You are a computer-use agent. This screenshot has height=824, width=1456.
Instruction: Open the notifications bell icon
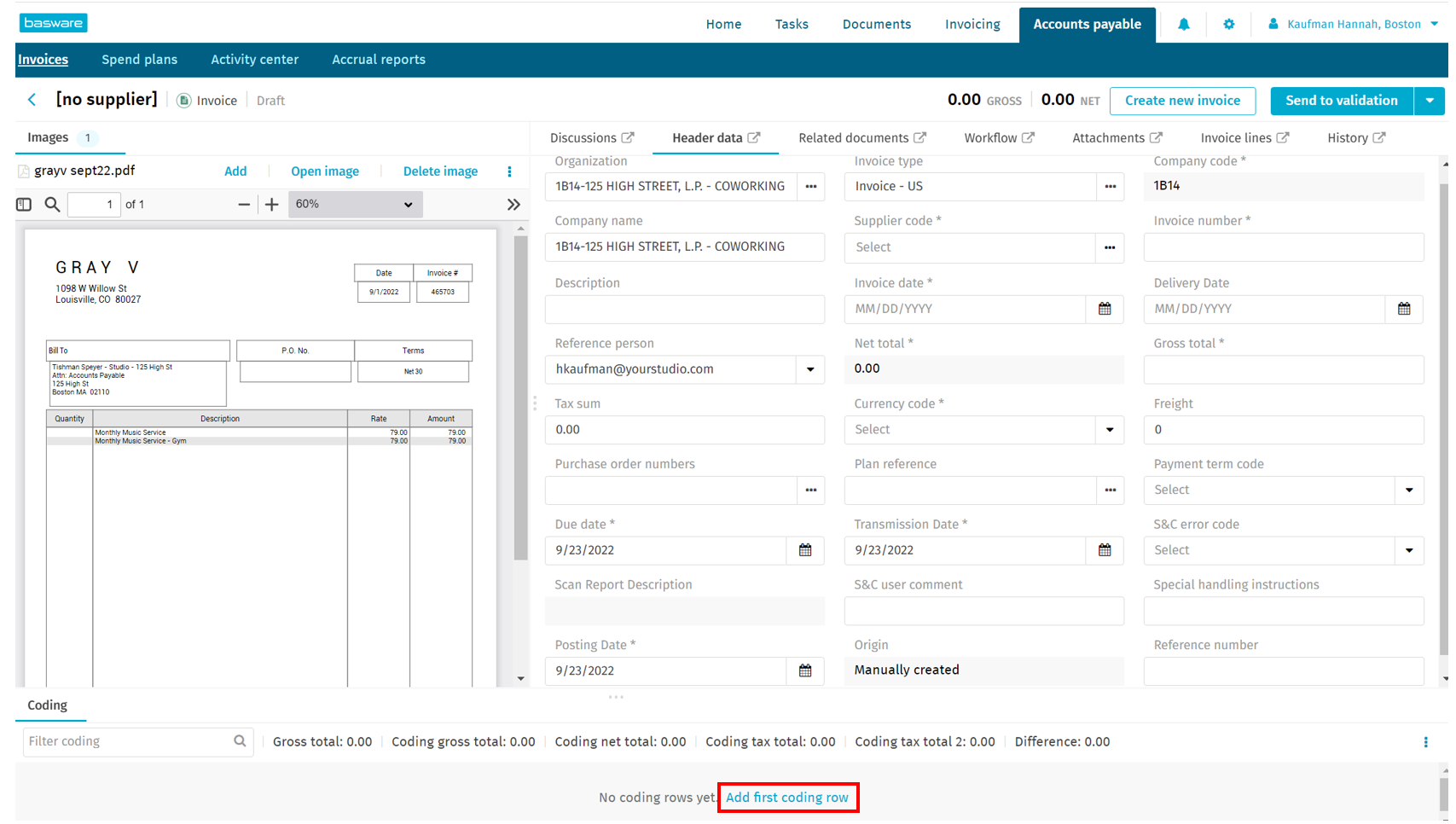pos(1183,25)
